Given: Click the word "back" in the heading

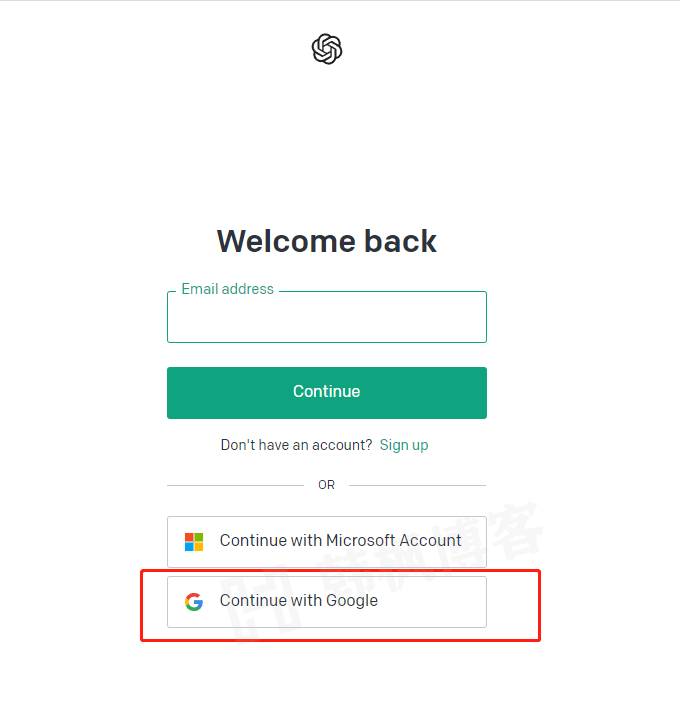Looking at the screenshot, I should (x=400, y=241).
